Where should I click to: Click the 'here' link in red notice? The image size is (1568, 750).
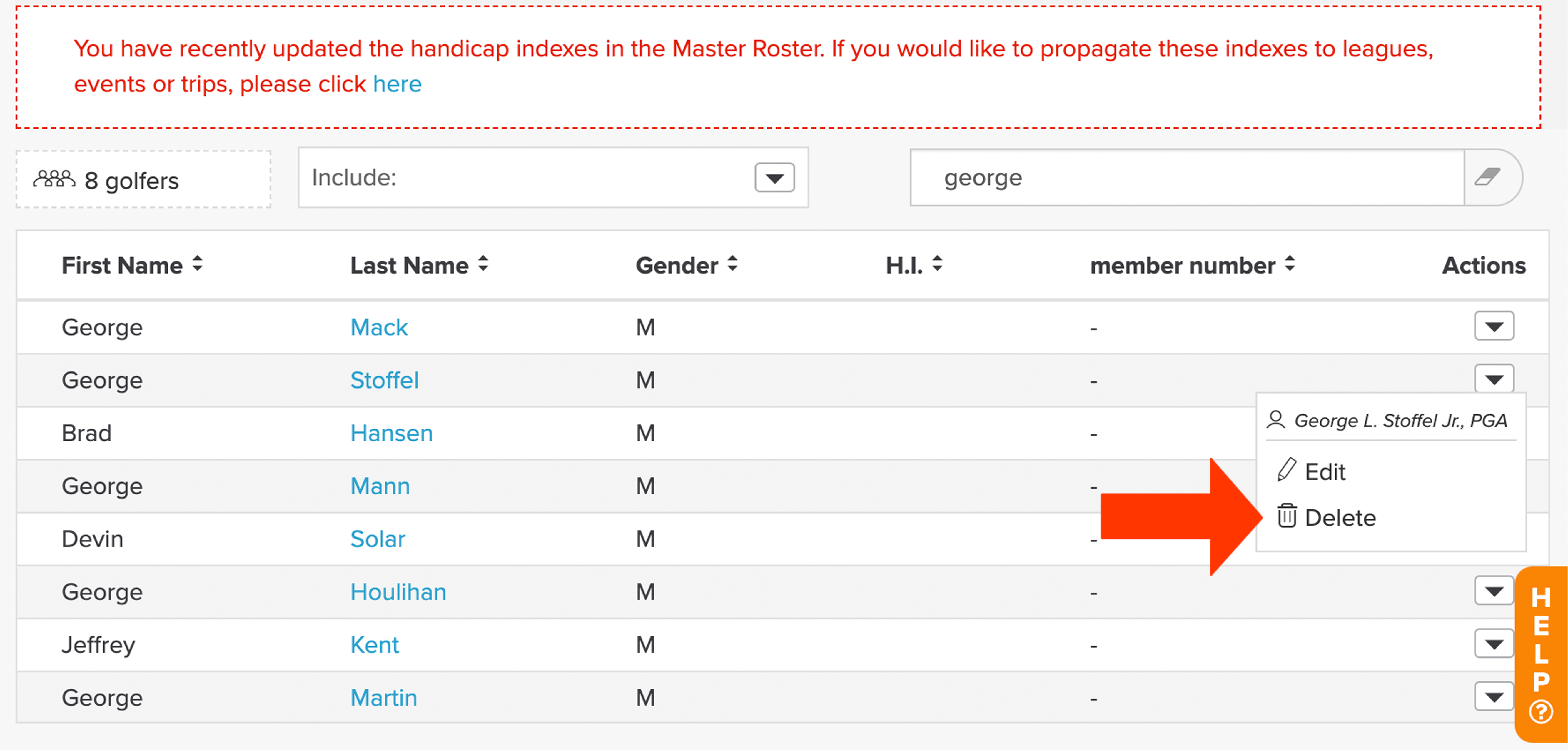pos(397,84)
